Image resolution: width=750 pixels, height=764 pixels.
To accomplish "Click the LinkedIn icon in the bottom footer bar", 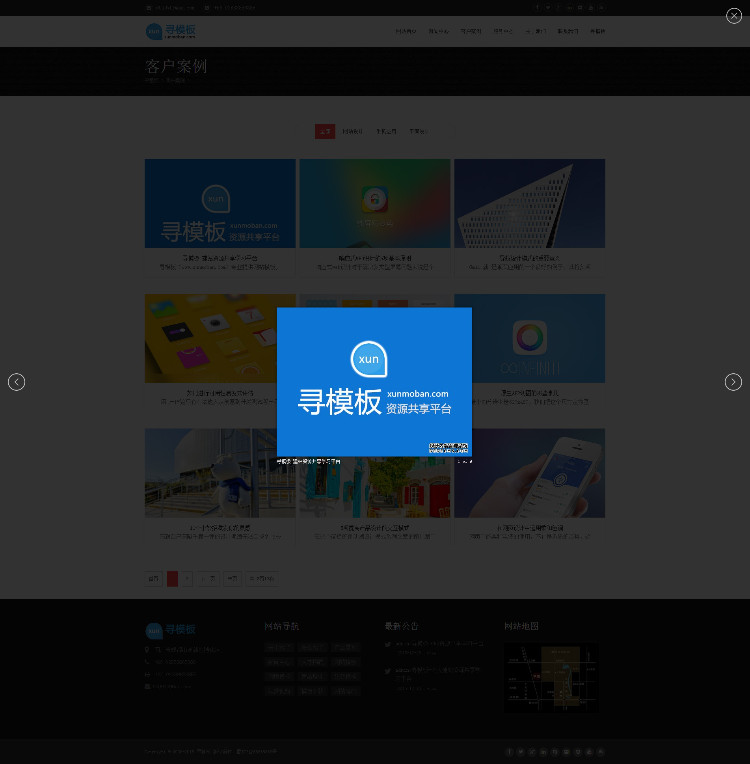I will click(543, 752).
